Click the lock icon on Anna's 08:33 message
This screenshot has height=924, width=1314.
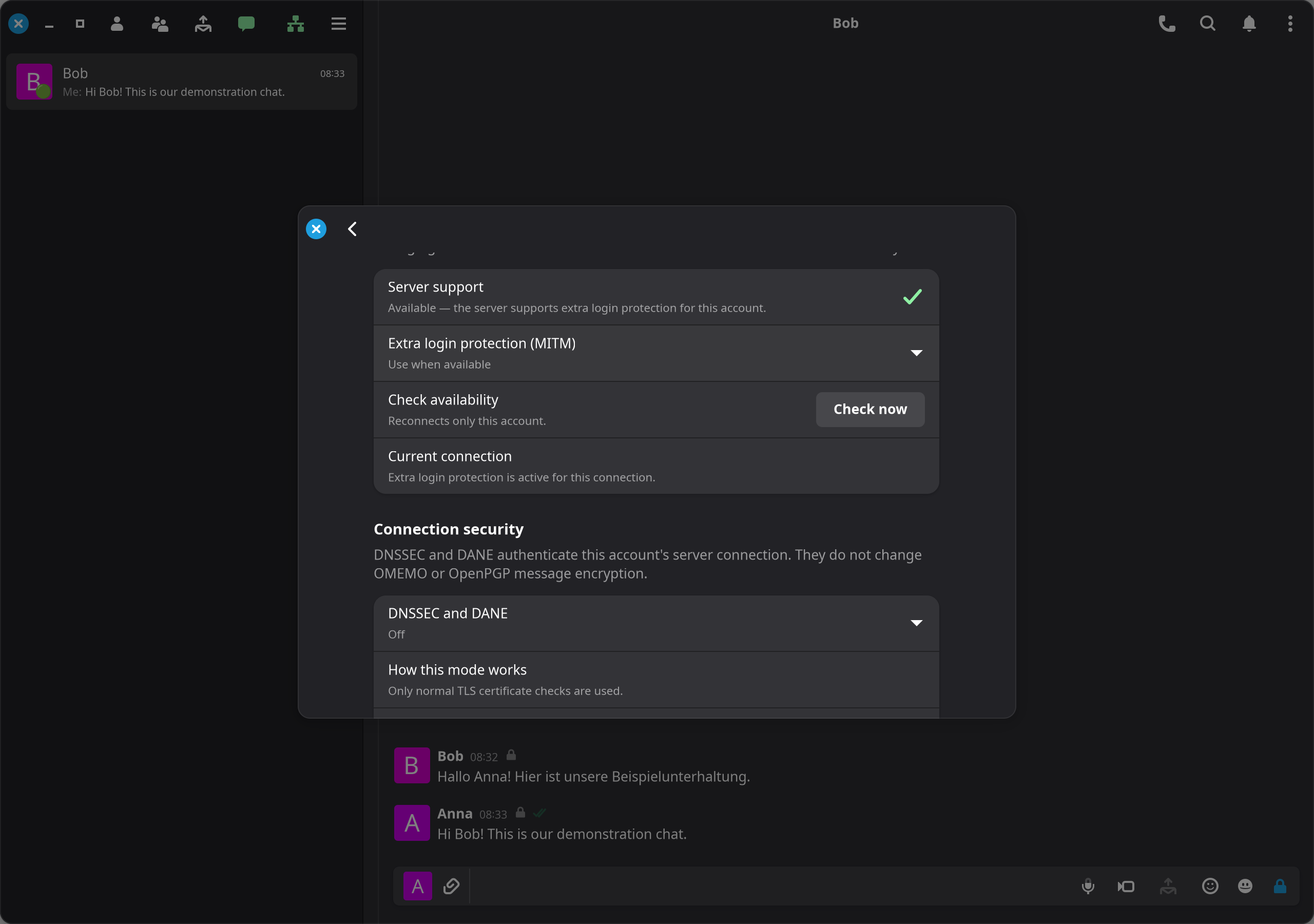tap(520, 813)
